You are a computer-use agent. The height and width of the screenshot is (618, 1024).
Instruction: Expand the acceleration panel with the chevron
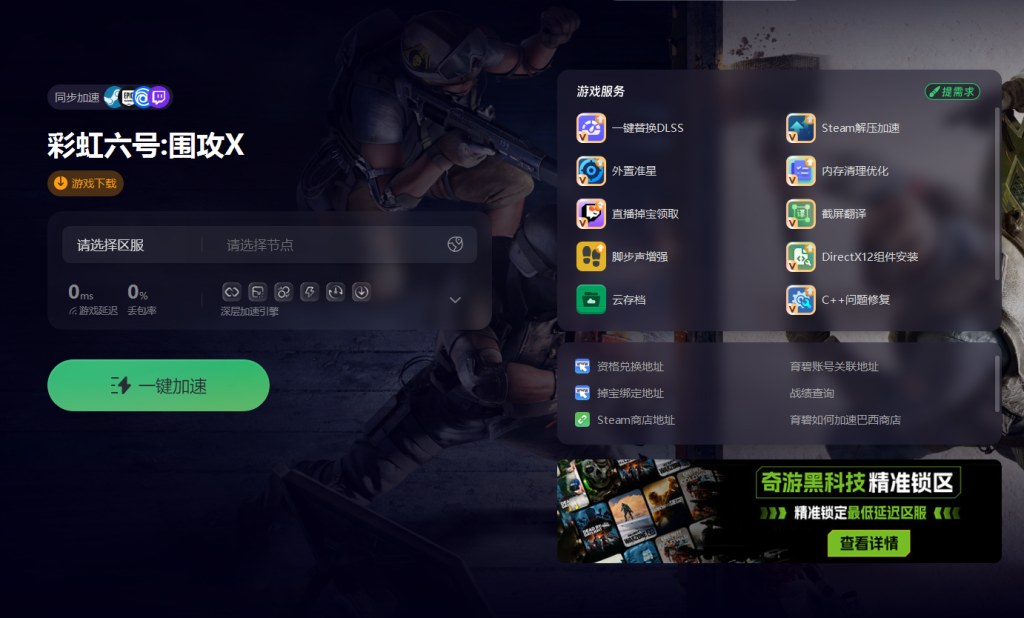pyautogui.click(x=455, y=300)
